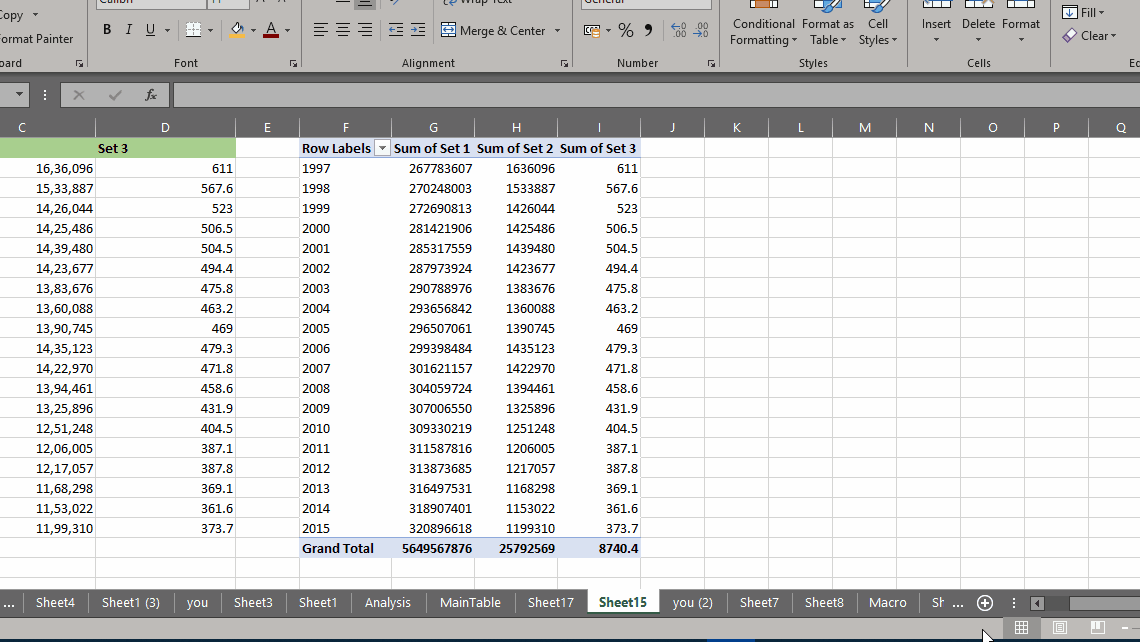Switch to the Sheet4 tab

pyautogui.click(x=55, y=603)
